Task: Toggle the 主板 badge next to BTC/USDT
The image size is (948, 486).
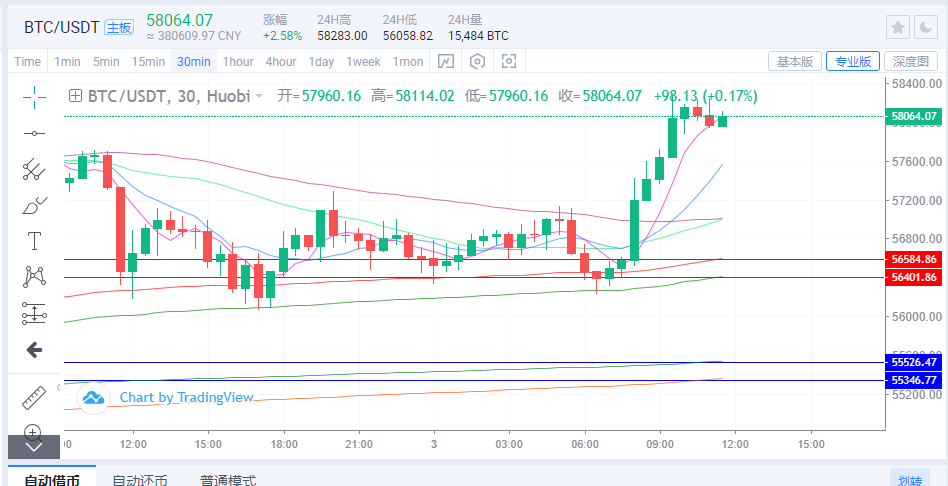Action: (x=118, y=27)
